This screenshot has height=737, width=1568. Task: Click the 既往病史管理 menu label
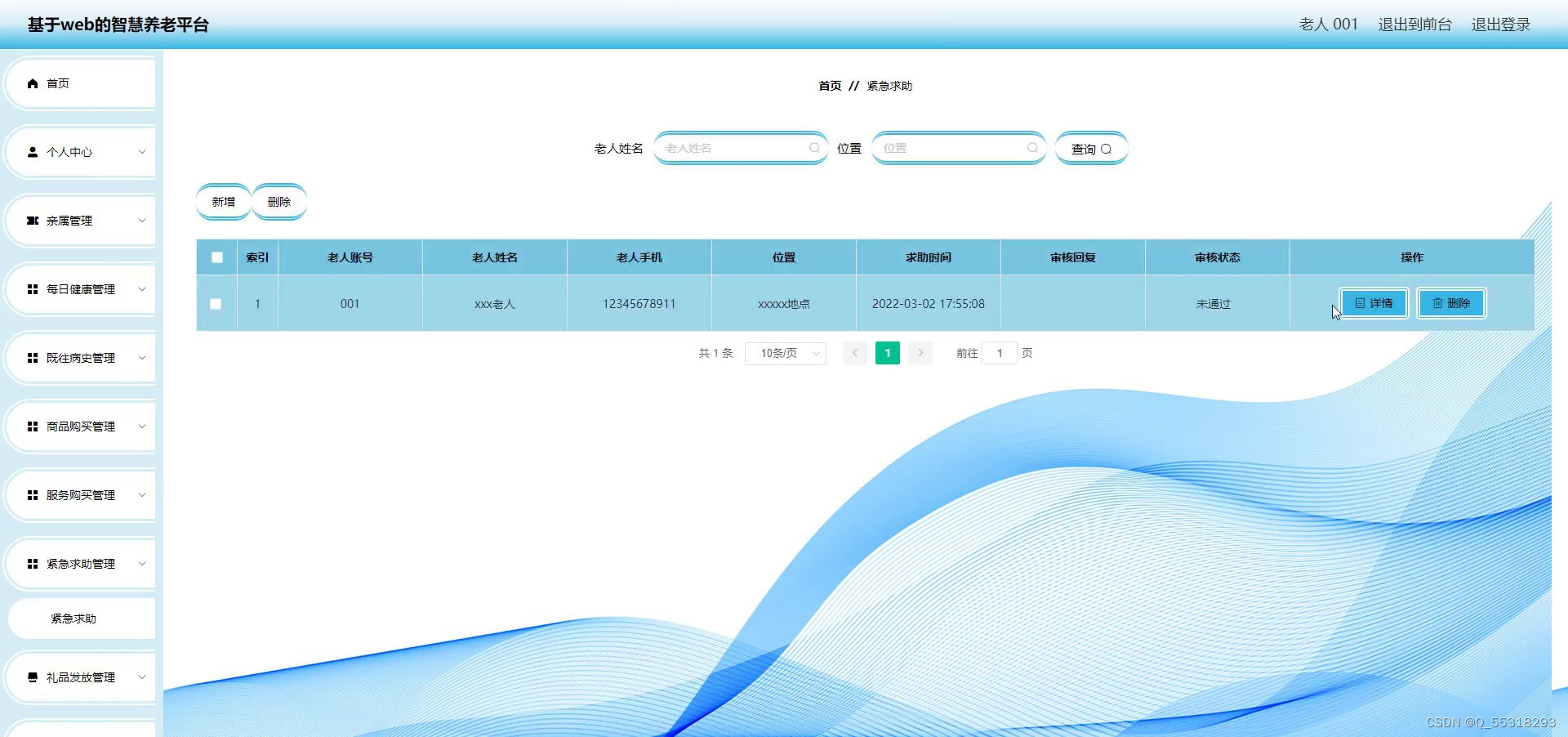tap(81, 358)
